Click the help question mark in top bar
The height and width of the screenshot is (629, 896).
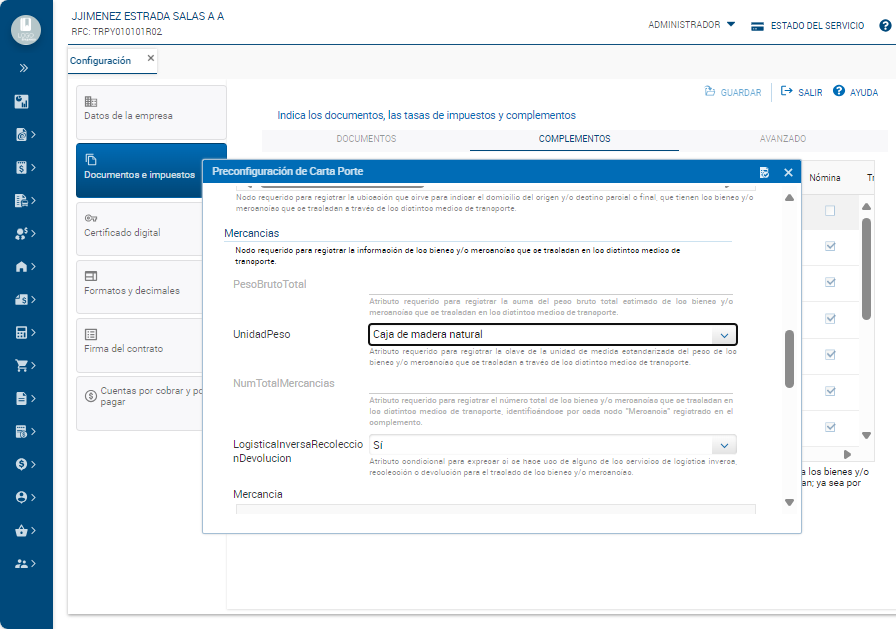point(884,25)
